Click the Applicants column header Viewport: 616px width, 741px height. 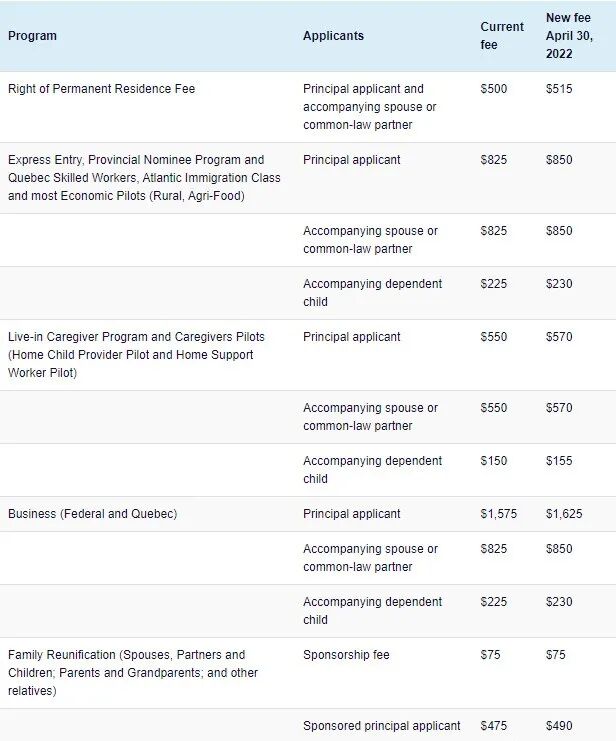click(x=333, y=36)
